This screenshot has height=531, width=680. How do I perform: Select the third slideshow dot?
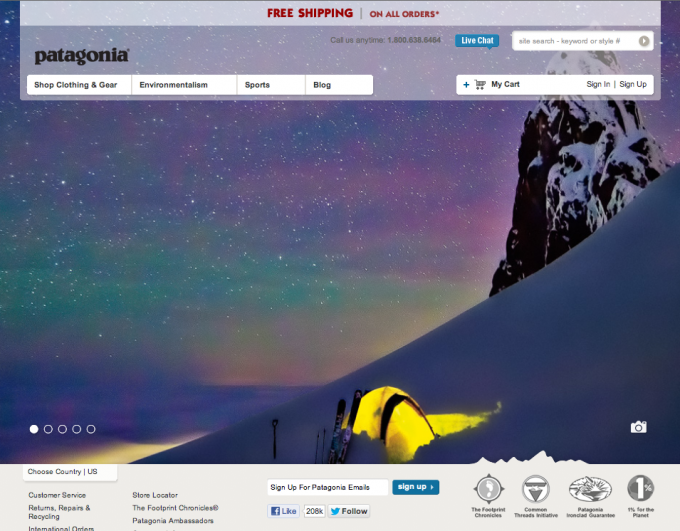62,429
